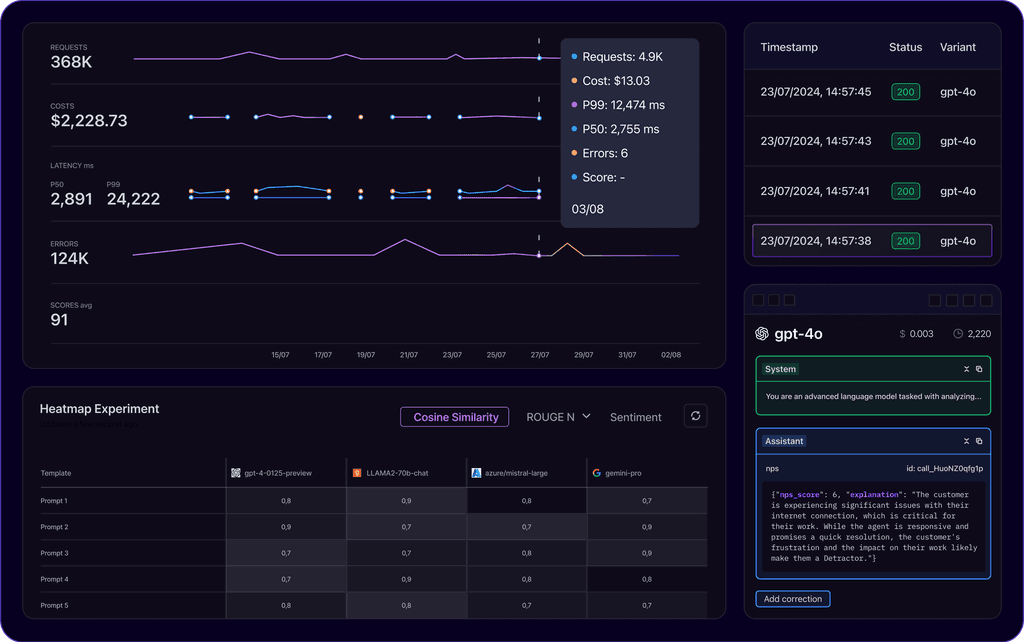Click the dollar icon next to 0.003 cost

902,333
